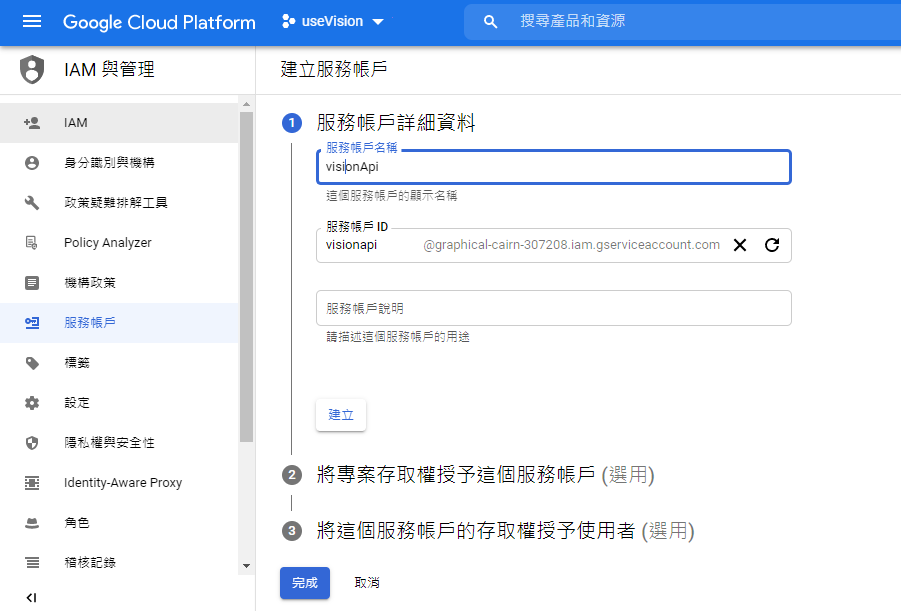
Task: Click the Google Cloud Platform logo
Action: point(159,22)
